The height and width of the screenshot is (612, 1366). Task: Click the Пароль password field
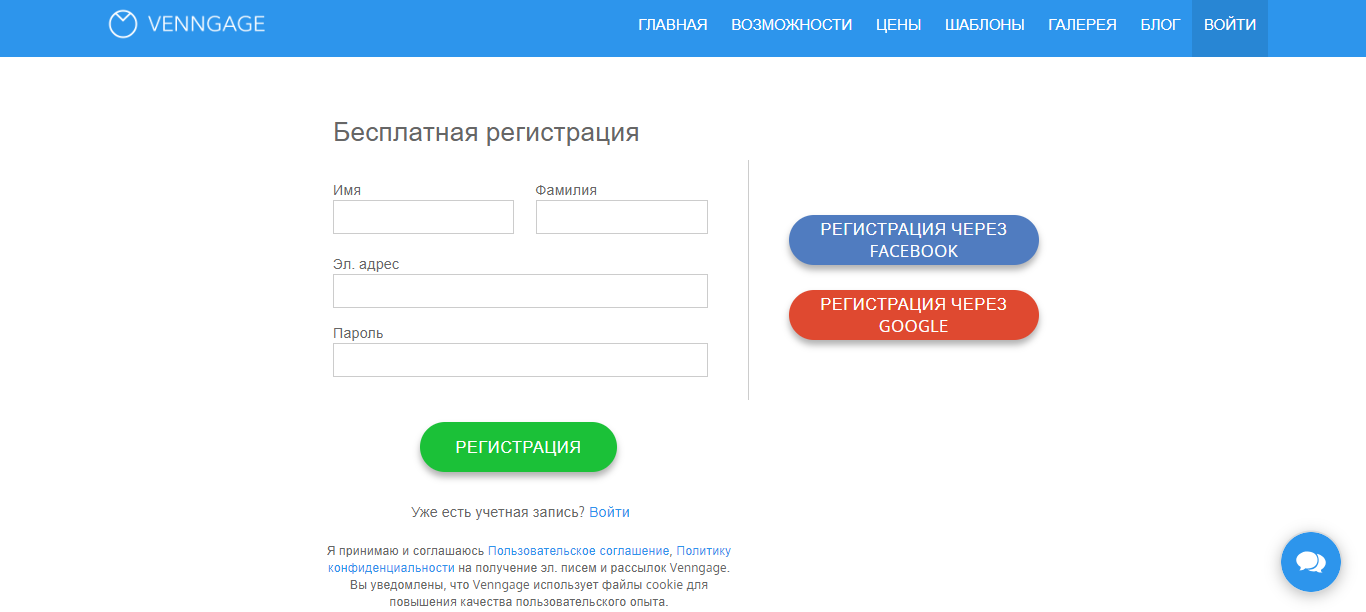pos(520,360)
